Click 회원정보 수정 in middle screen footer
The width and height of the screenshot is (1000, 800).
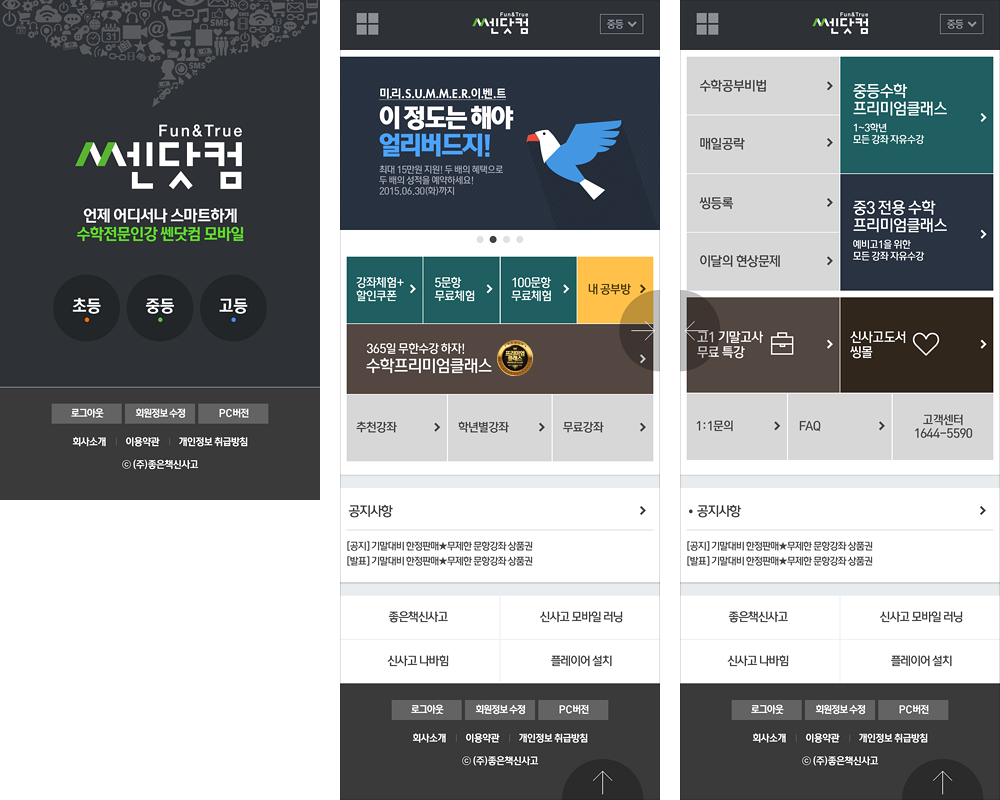click(x=500, y=709)
